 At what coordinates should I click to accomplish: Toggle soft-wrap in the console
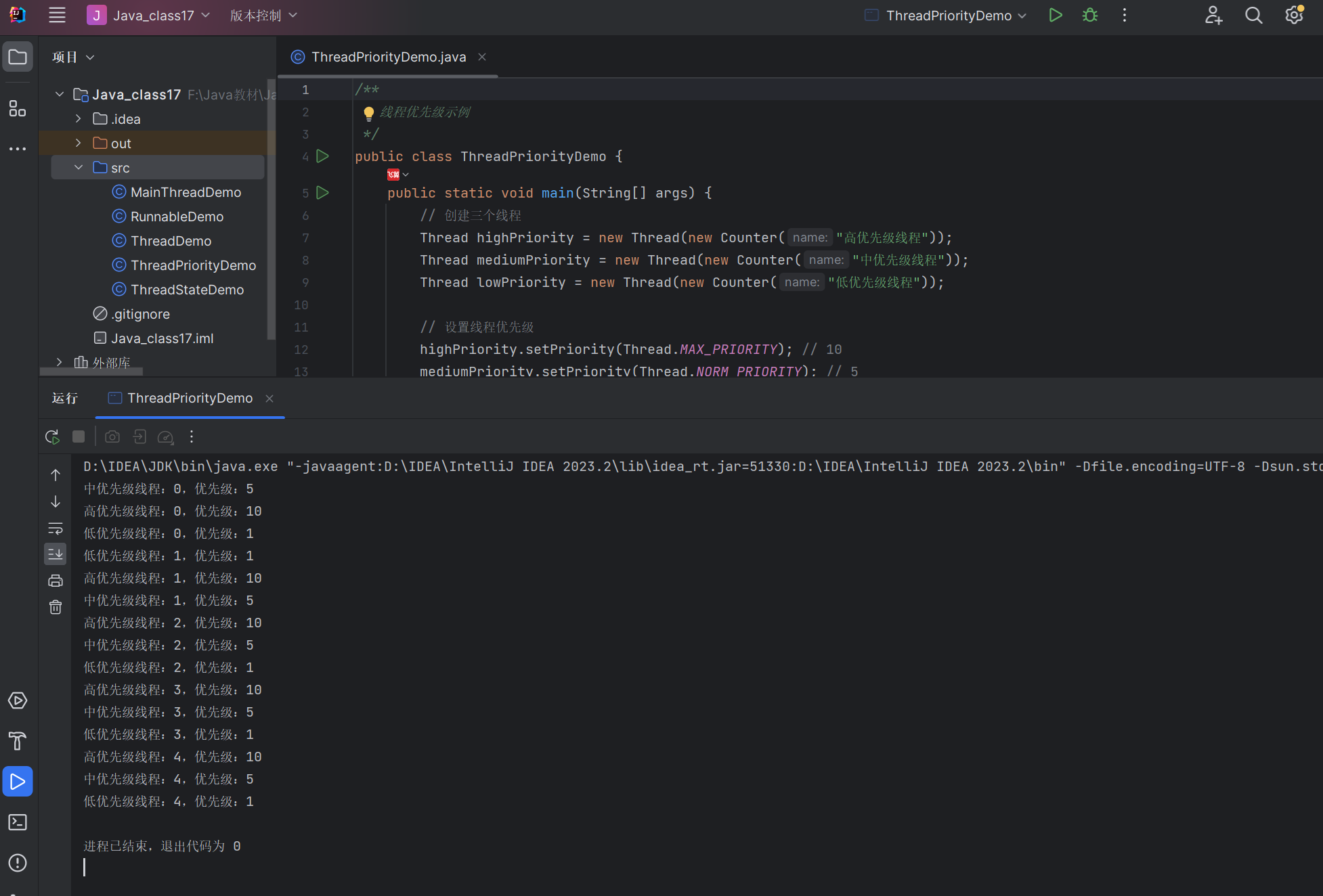pos(56,528)
